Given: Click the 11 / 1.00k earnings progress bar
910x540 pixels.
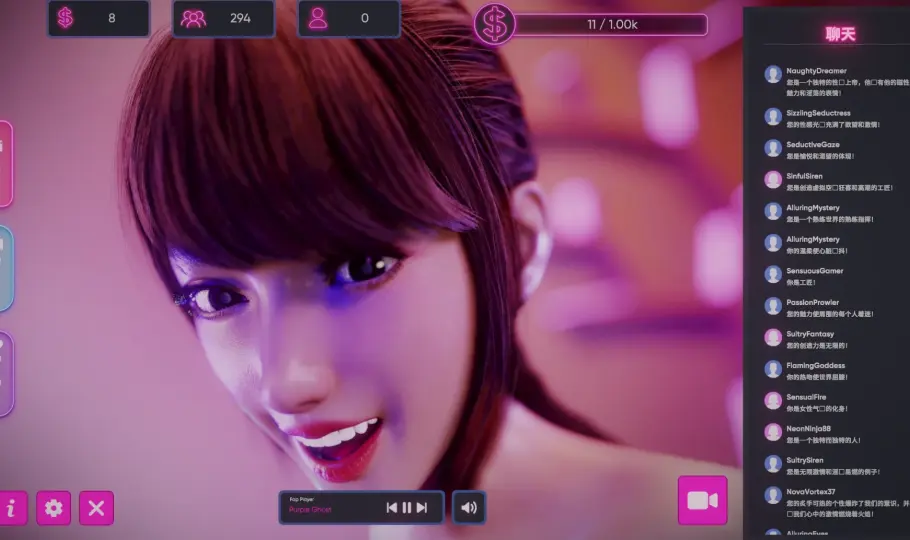Looking at the screenshot, I should (x=610, y=25).
